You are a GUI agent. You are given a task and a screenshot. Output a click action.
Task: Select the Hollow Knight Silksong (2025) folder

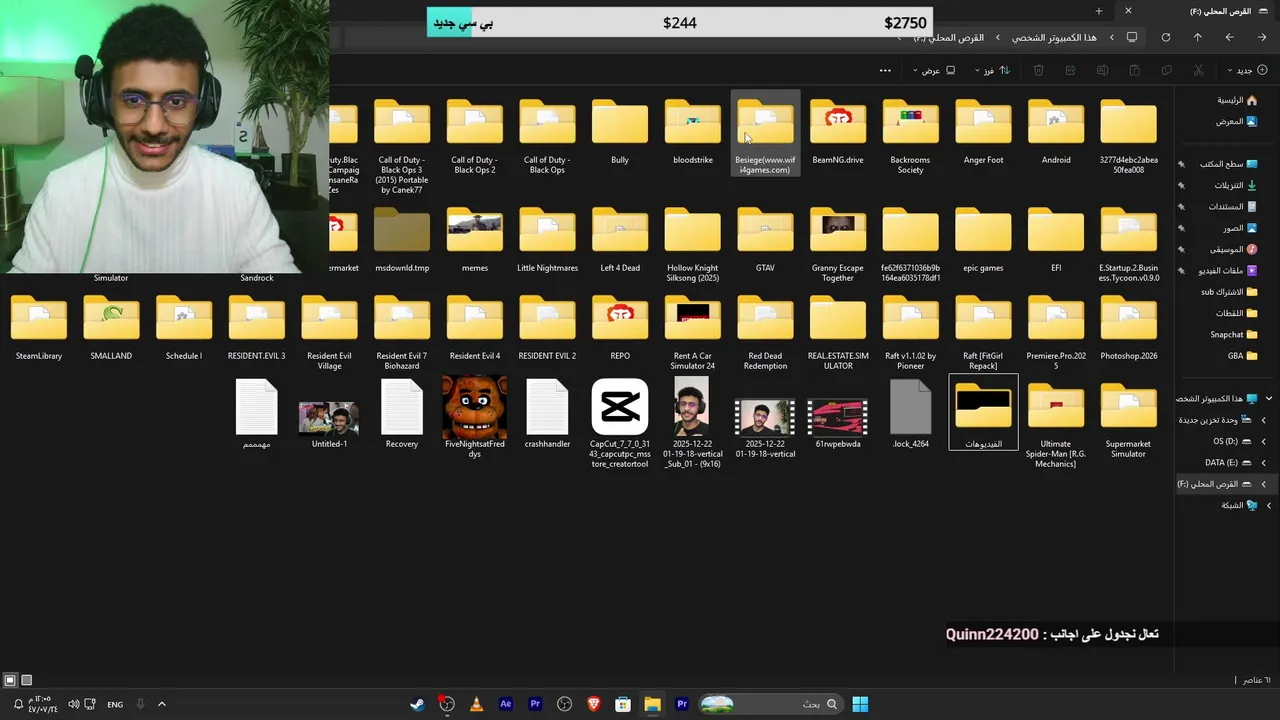(693, 245)
